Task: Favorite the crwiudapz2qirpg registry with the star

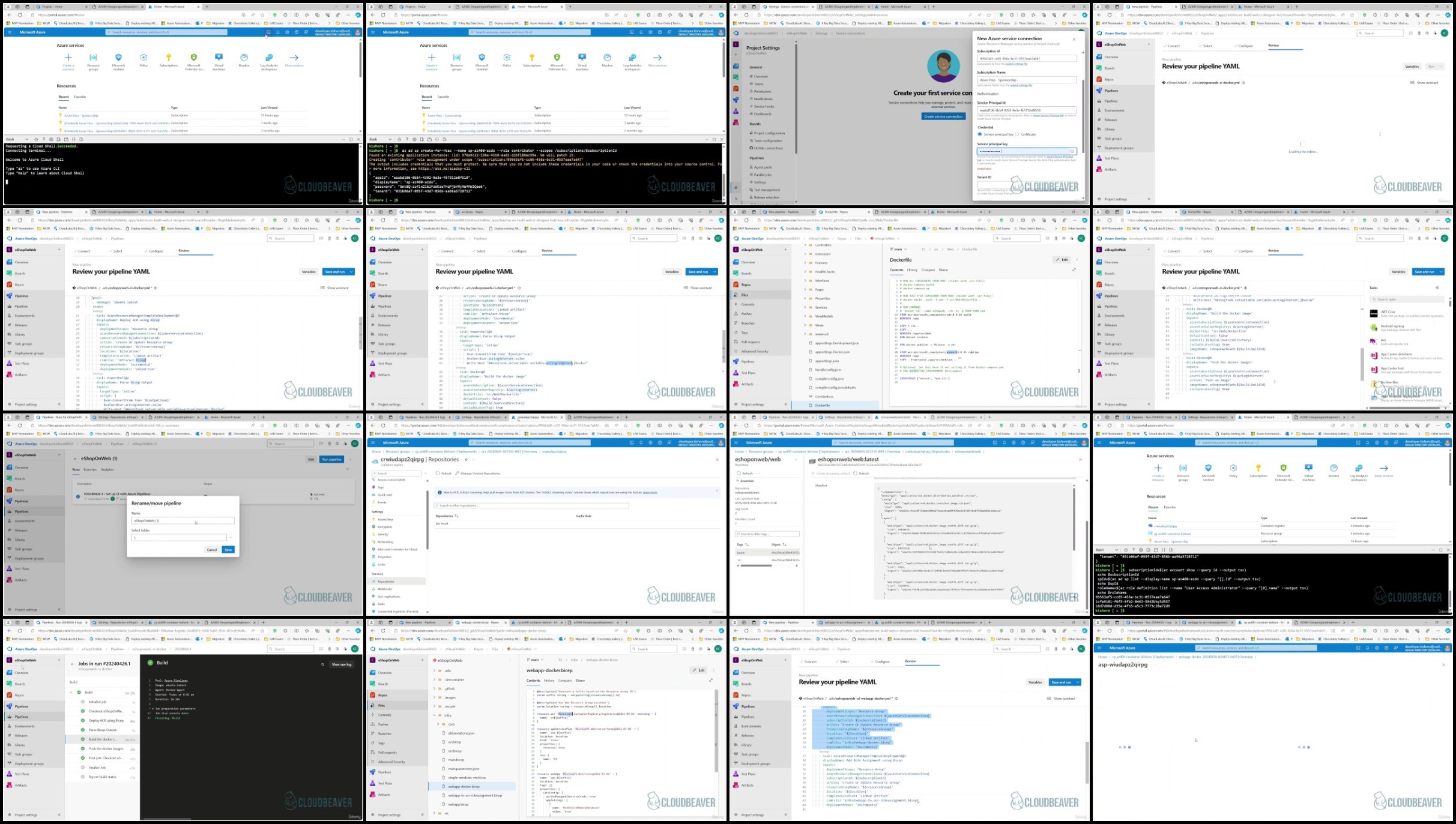Action: point(466,460)
